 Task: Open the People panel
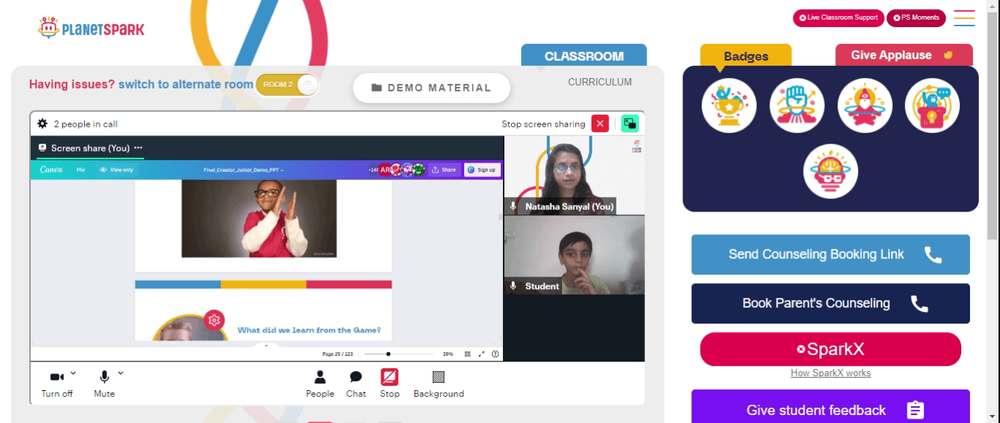[x=320, y=385]
